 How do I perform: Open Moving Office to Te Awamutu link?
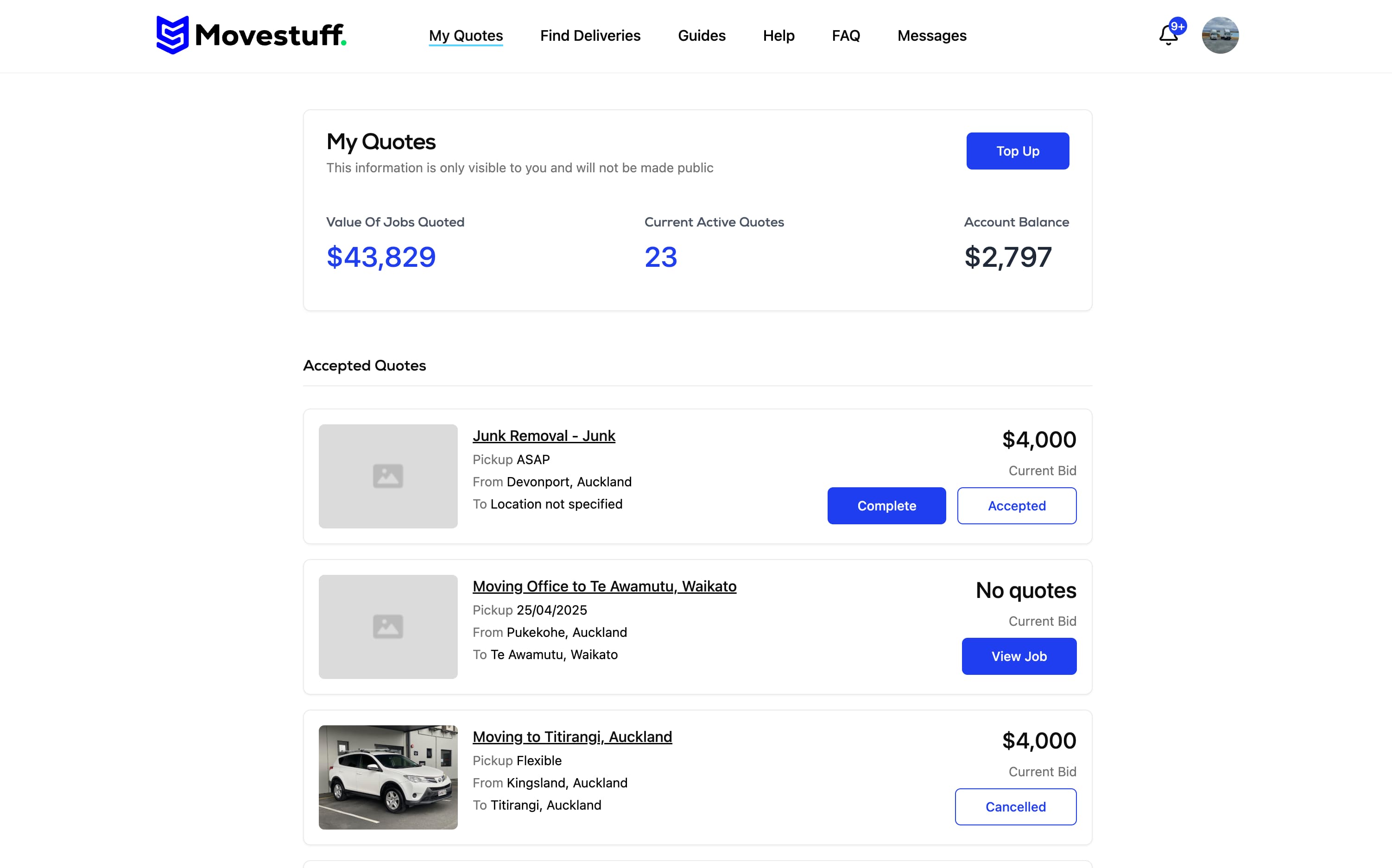click(x=604, y=586)
